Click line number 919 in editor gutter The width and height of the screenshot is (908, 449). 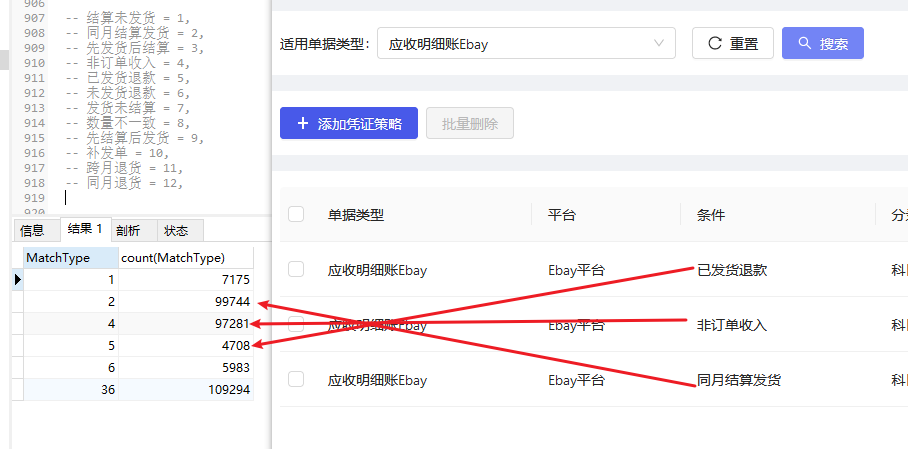[34, 198]
